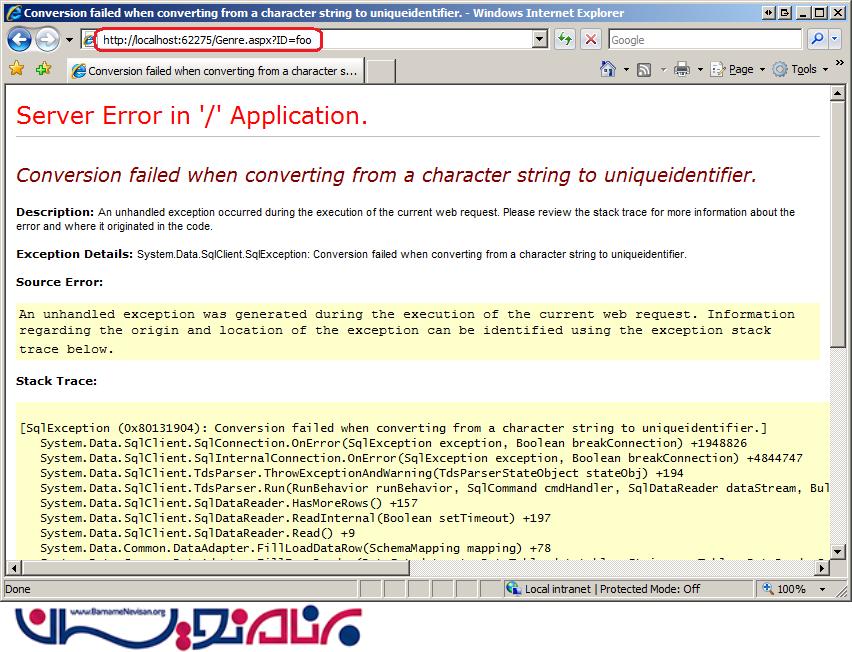Click the Print icon
The image size is (852, 652).
[x=682, y=69]
